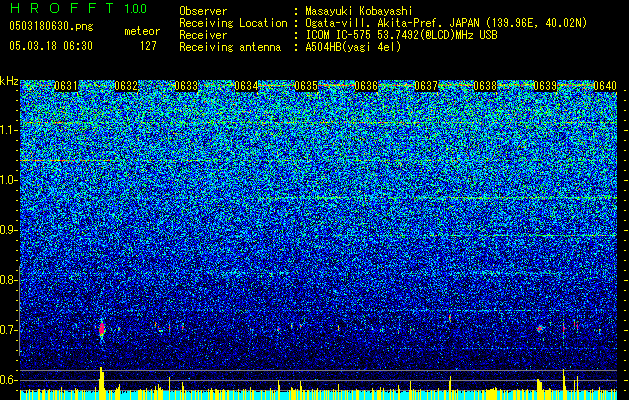Image resolution: width=629 pixels, height=400 pixels.
Task: Click the 0634 time marker
Action: click(246, 86)
